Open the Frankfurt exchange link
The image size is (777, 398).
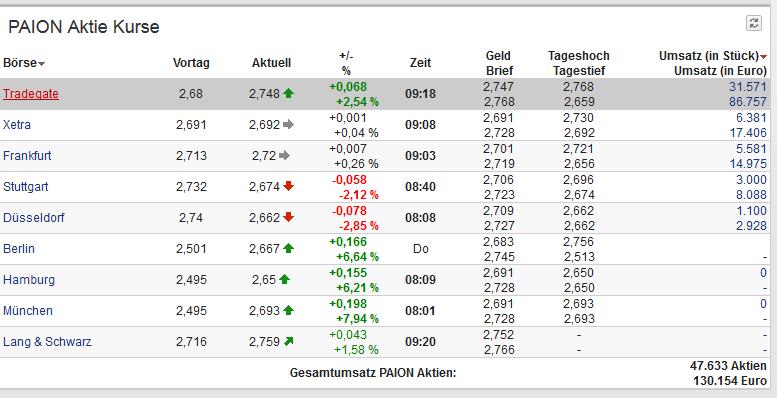point(27,156)
